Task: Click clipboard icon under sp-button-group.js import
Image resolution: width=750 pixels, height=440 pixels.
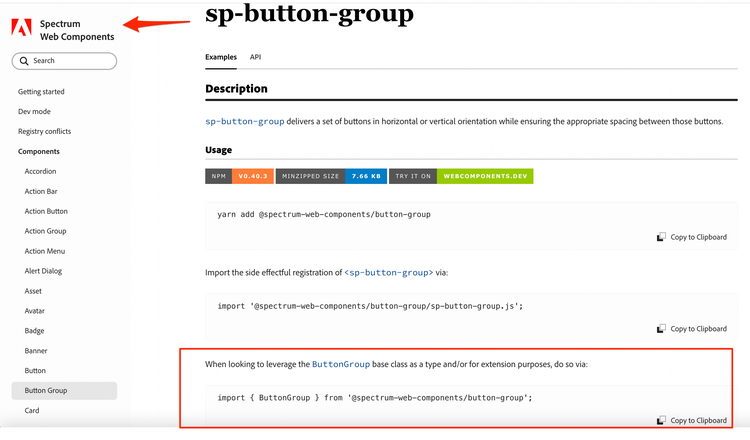Action: pos(661,329)
